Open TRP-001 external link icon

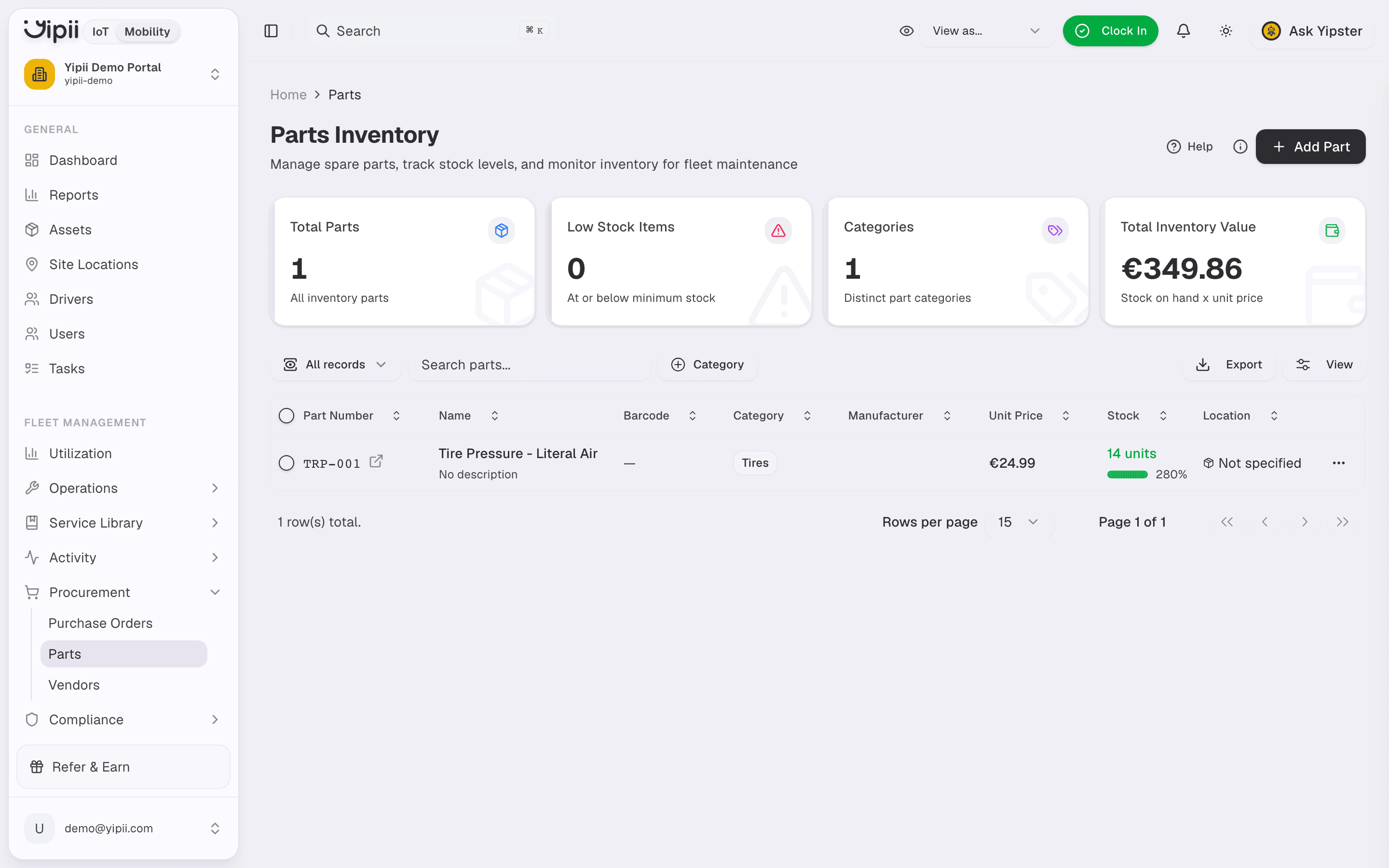[376, 461]
